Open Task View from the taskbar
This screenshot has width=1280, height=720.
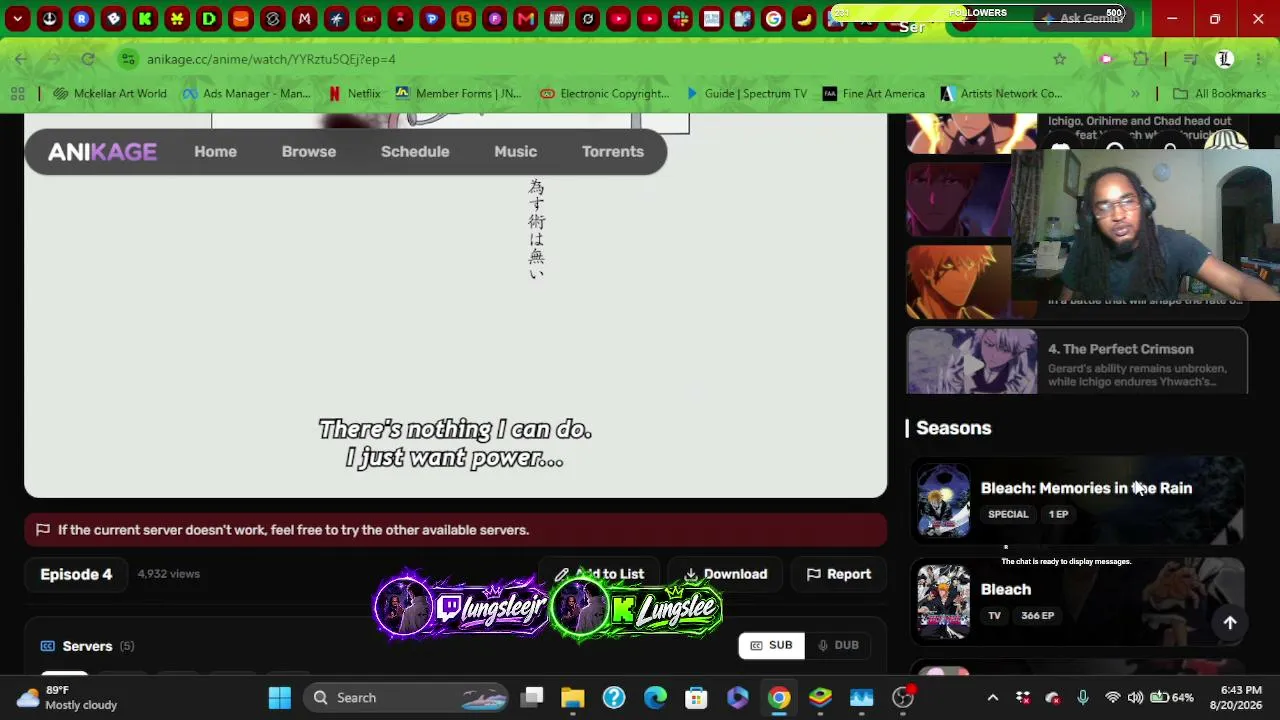click(532, 697)
